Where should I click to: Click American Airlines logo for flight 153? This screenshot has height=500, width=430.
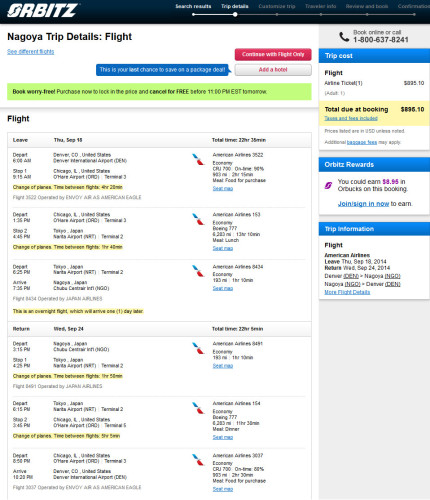click(198, 219)
